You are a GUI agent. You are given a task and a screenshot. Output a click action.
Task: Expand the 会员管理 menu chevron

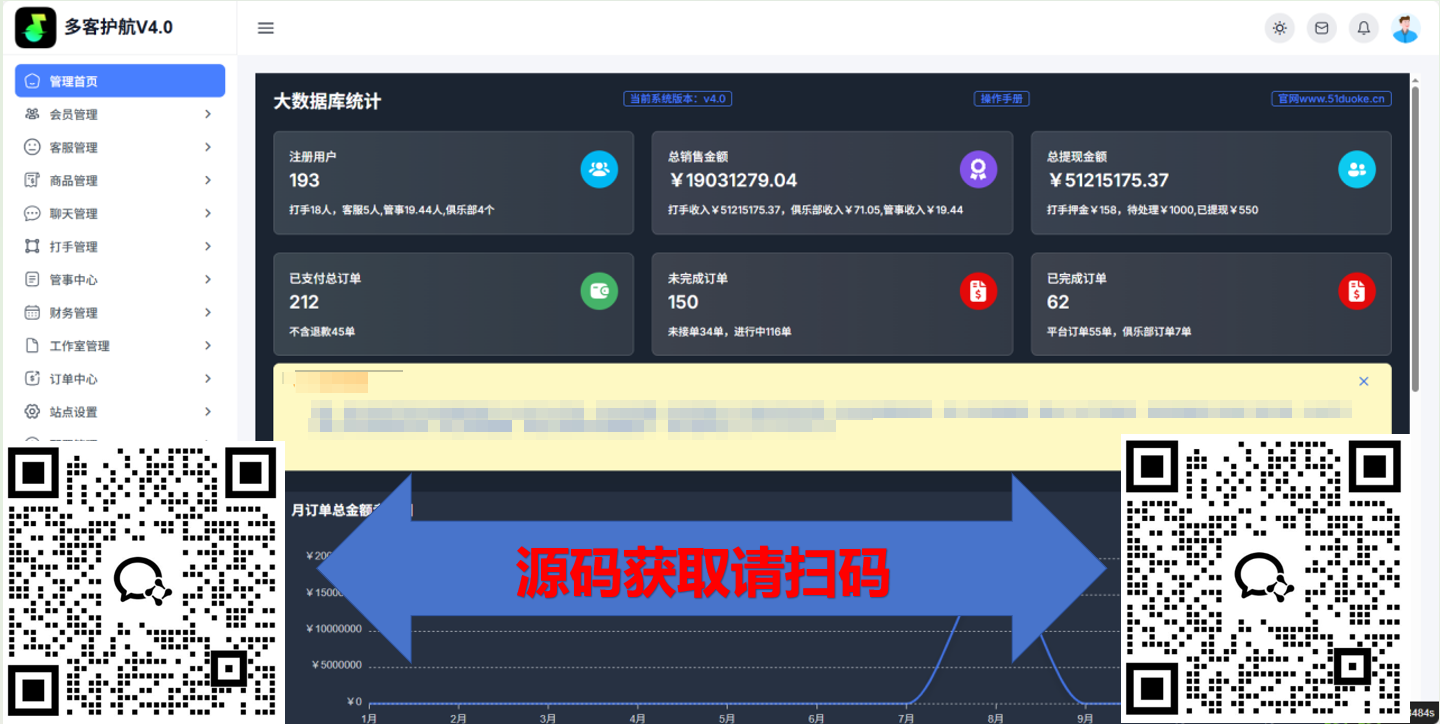208,114
